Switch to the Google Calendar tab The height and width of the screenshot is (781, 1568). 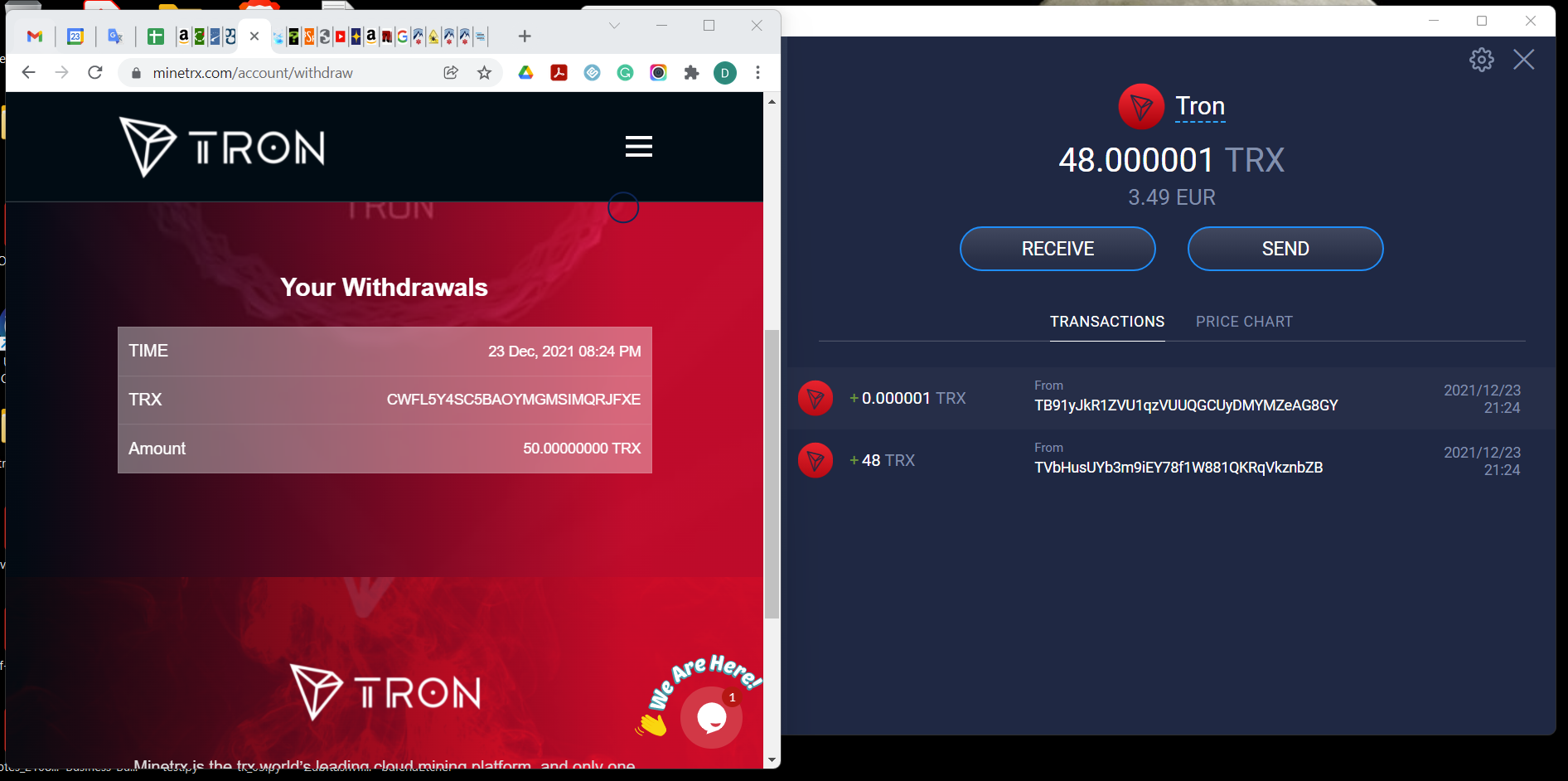tap(75, 36)
